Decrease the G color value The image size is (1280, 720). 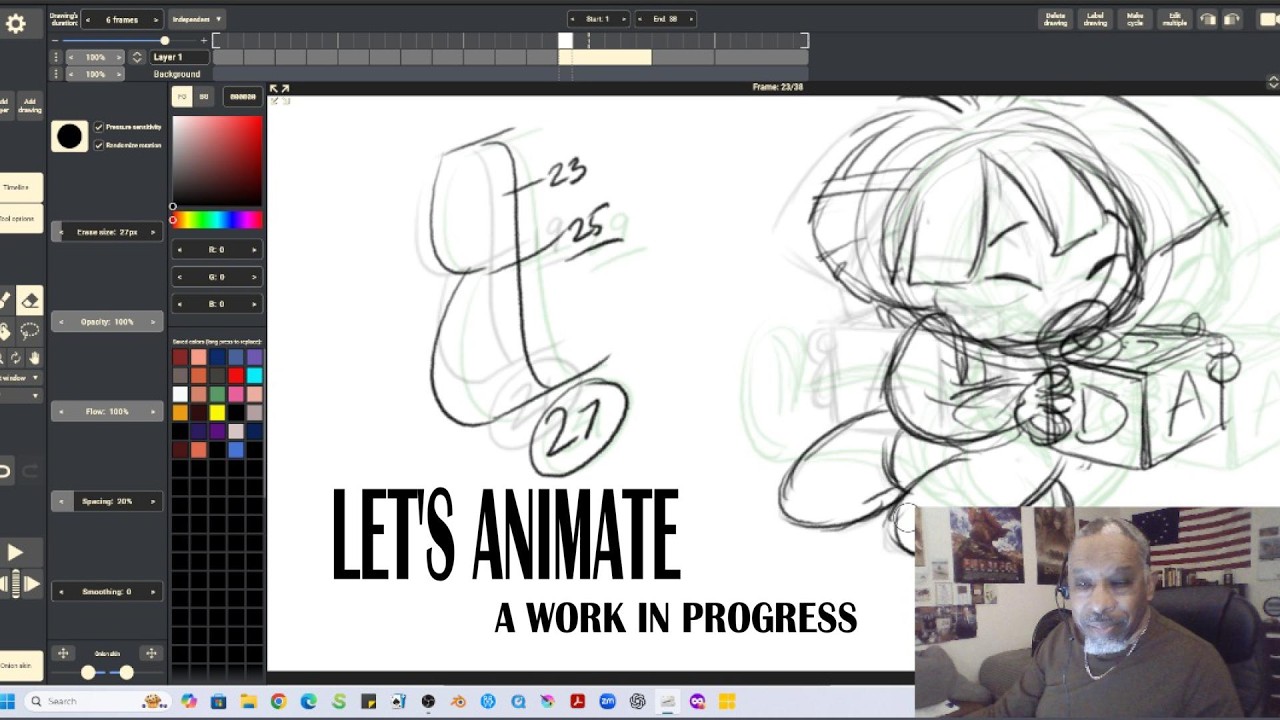click(x=179, y=276)
